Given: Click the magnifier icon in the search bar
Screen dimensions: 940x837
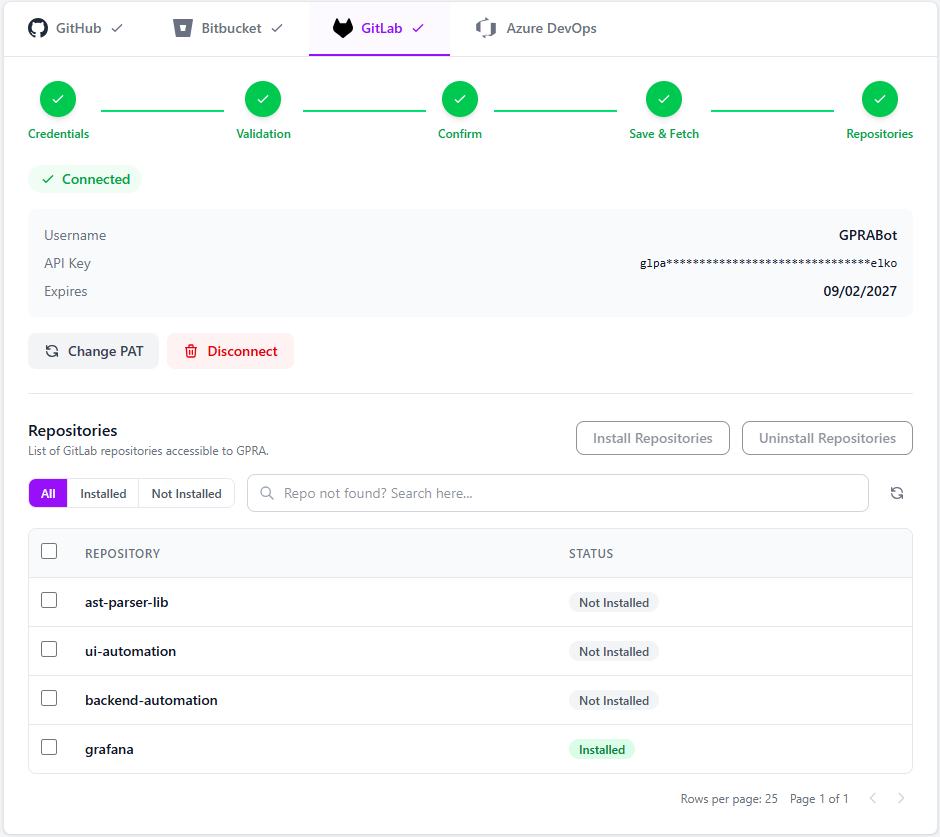Looking at the screenshot, I should 265,493.
